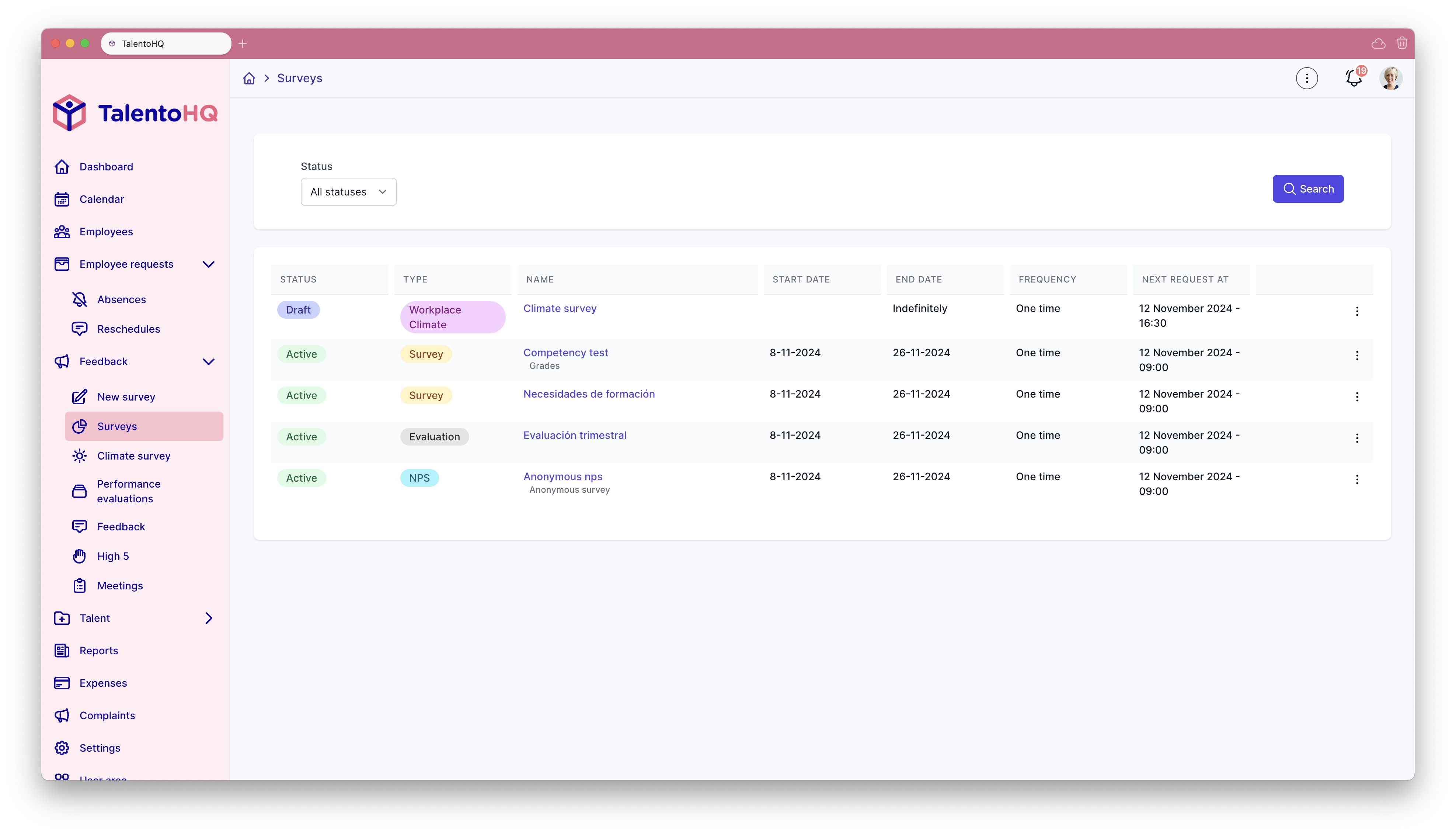Viewport: 1456px width, 835px height.
Task: Open row actions for Evaluación trimestral
Action: (x=1357, y=438)
